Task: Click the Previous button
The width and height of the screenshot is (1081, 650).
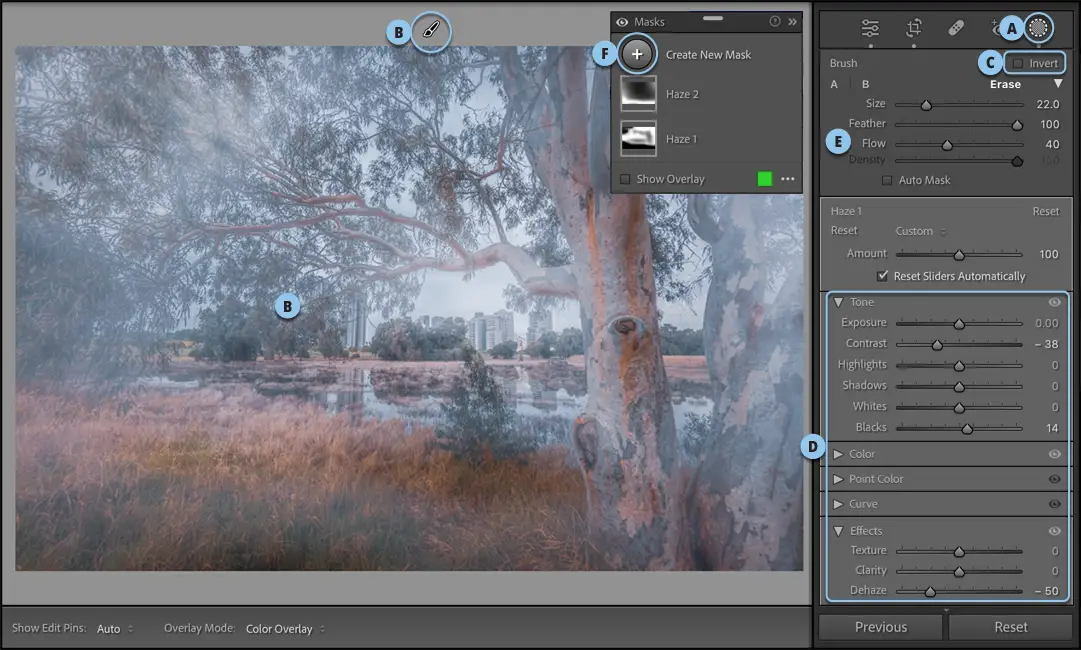Action: click(x=880, y=627)
